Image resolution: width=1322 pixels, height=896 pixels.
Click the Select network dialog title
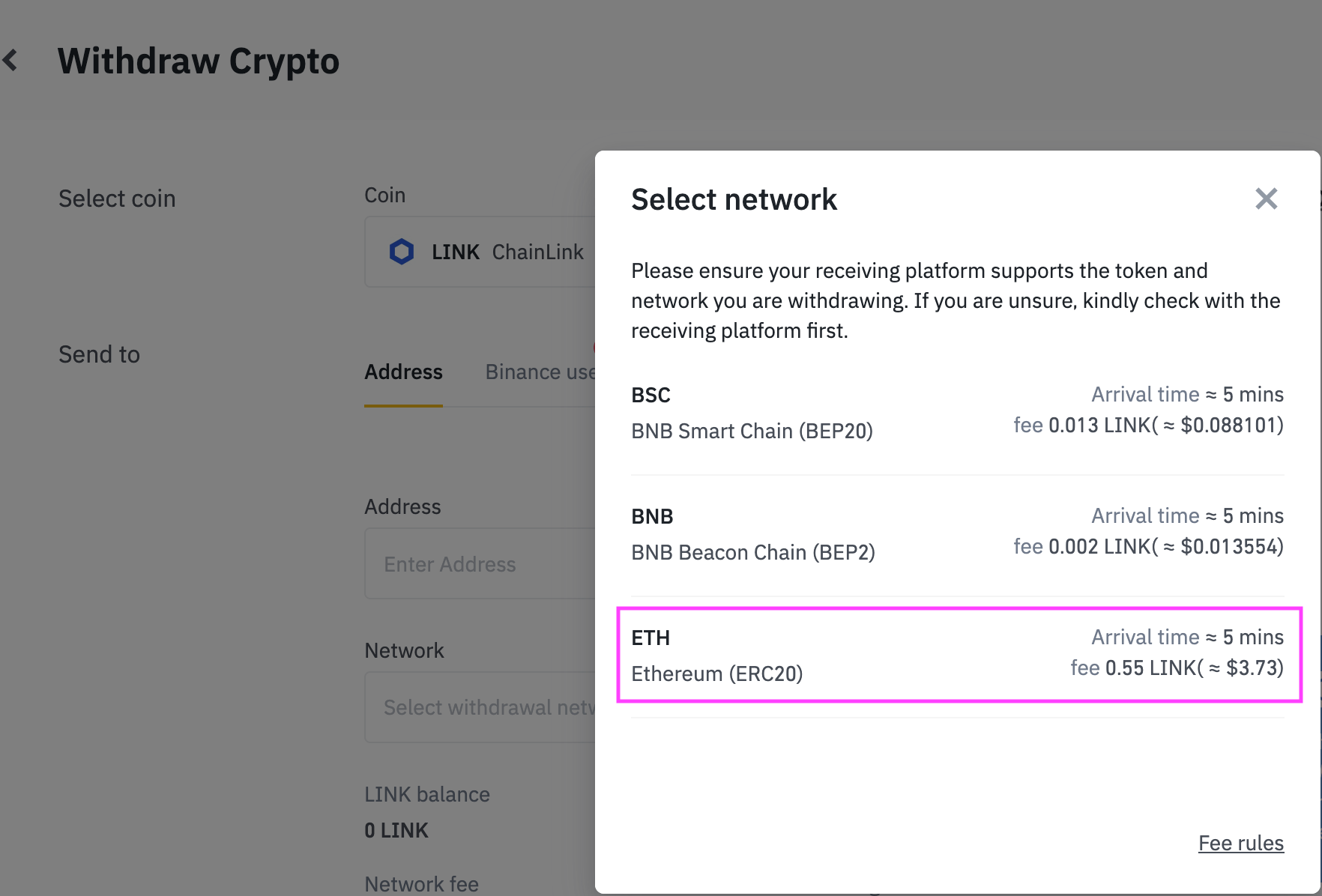point(734,199)
